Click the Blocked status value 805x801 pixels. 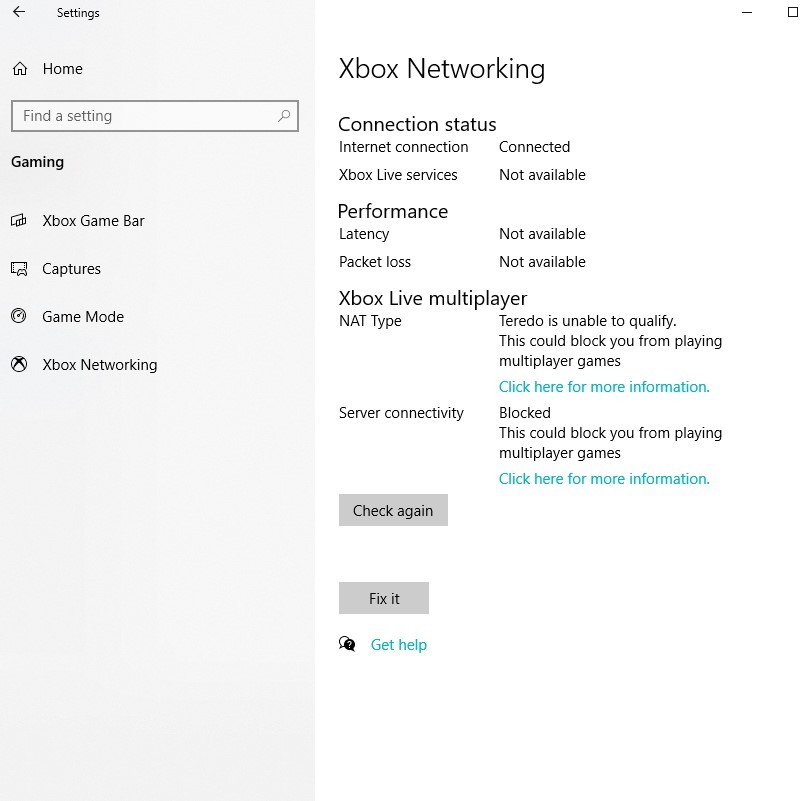pyautogui.click(x=525, y=413)
